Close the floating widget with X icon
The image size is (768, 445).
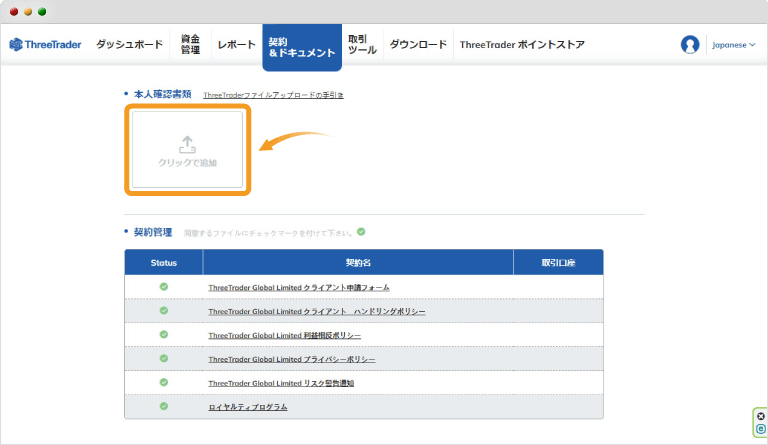pyautogui.click(x=761, y=417)
